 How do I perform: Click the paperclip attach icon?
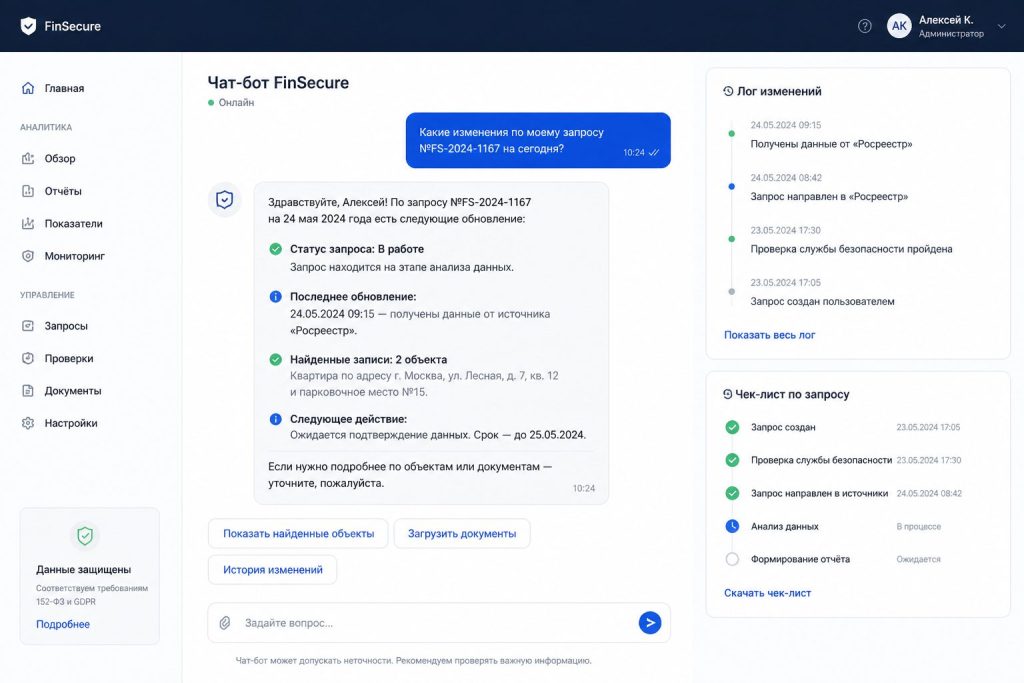pos(225,623)
